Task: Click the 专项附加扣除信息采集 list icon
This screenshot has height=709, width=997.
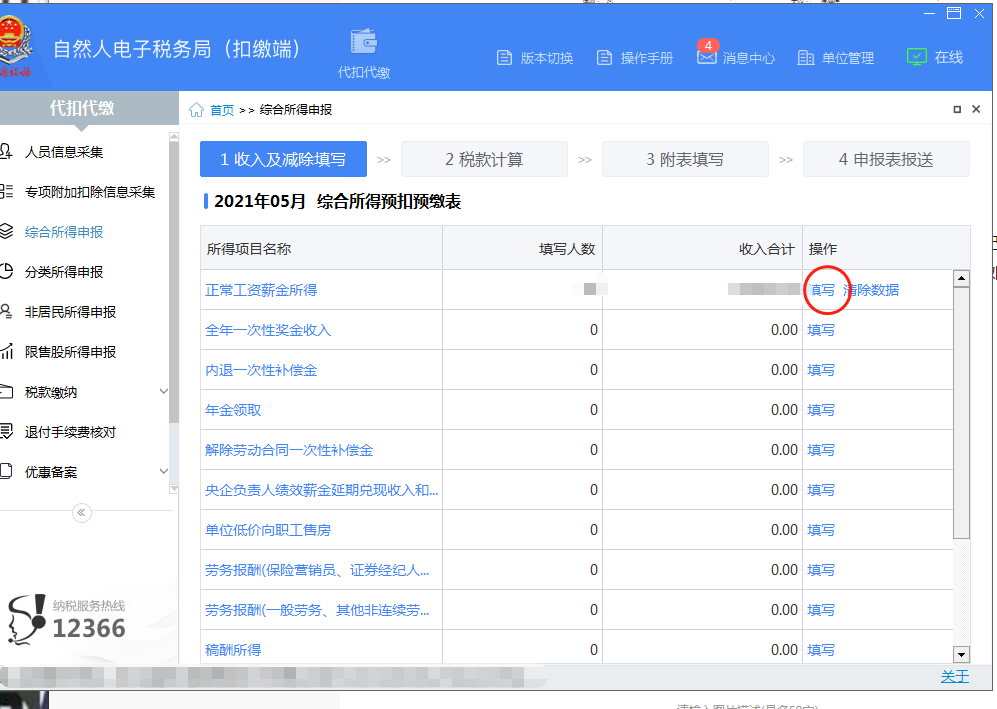Action: (x=6, y=191)
